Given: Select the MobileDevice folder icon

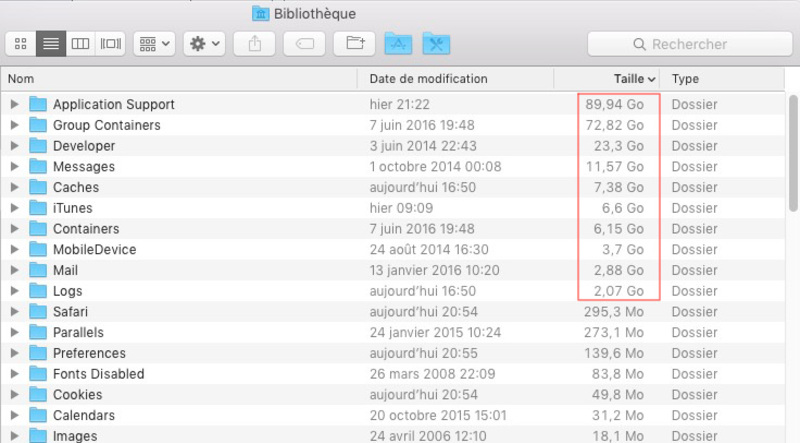Looking at the screenshot, I should click(38, 250).
